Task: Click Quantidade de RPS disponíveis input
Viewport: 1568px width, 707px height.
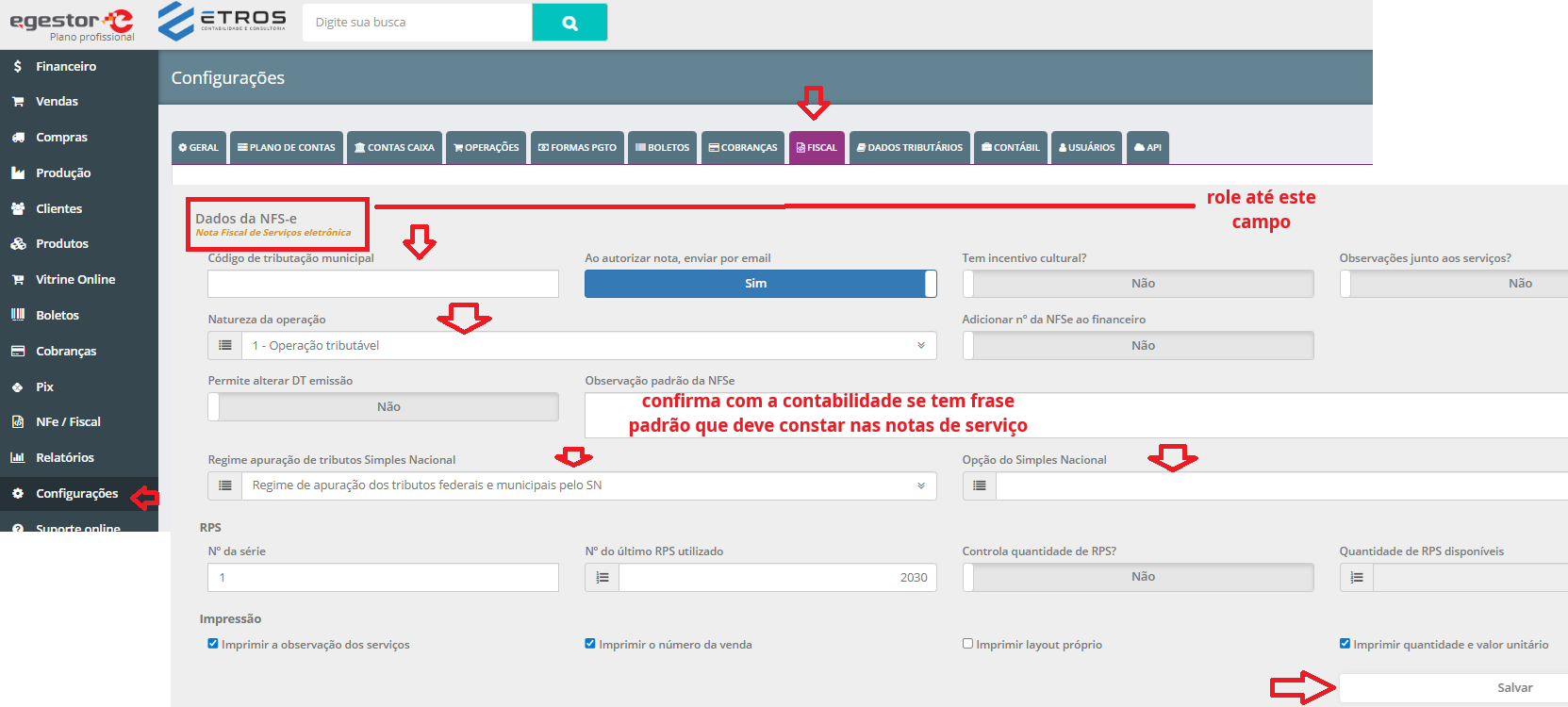Action: point(1471,577)
